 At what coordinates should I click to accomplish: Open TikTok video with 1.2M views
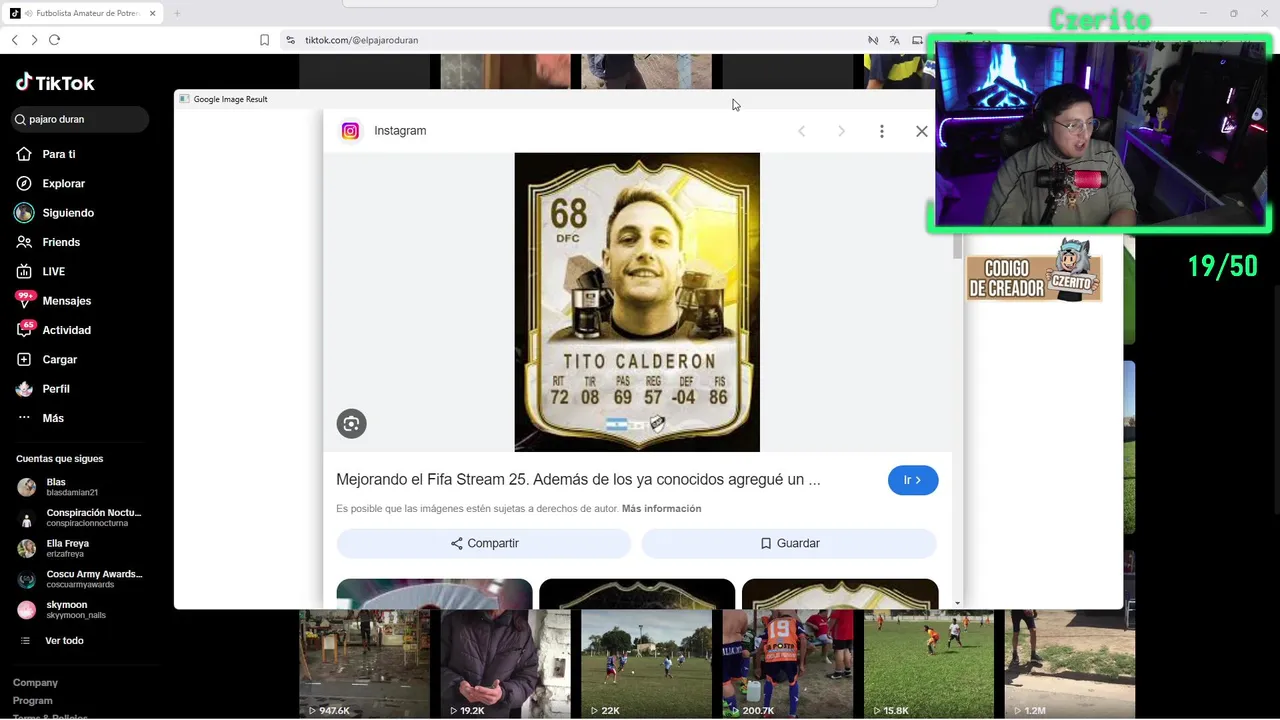1070,665
